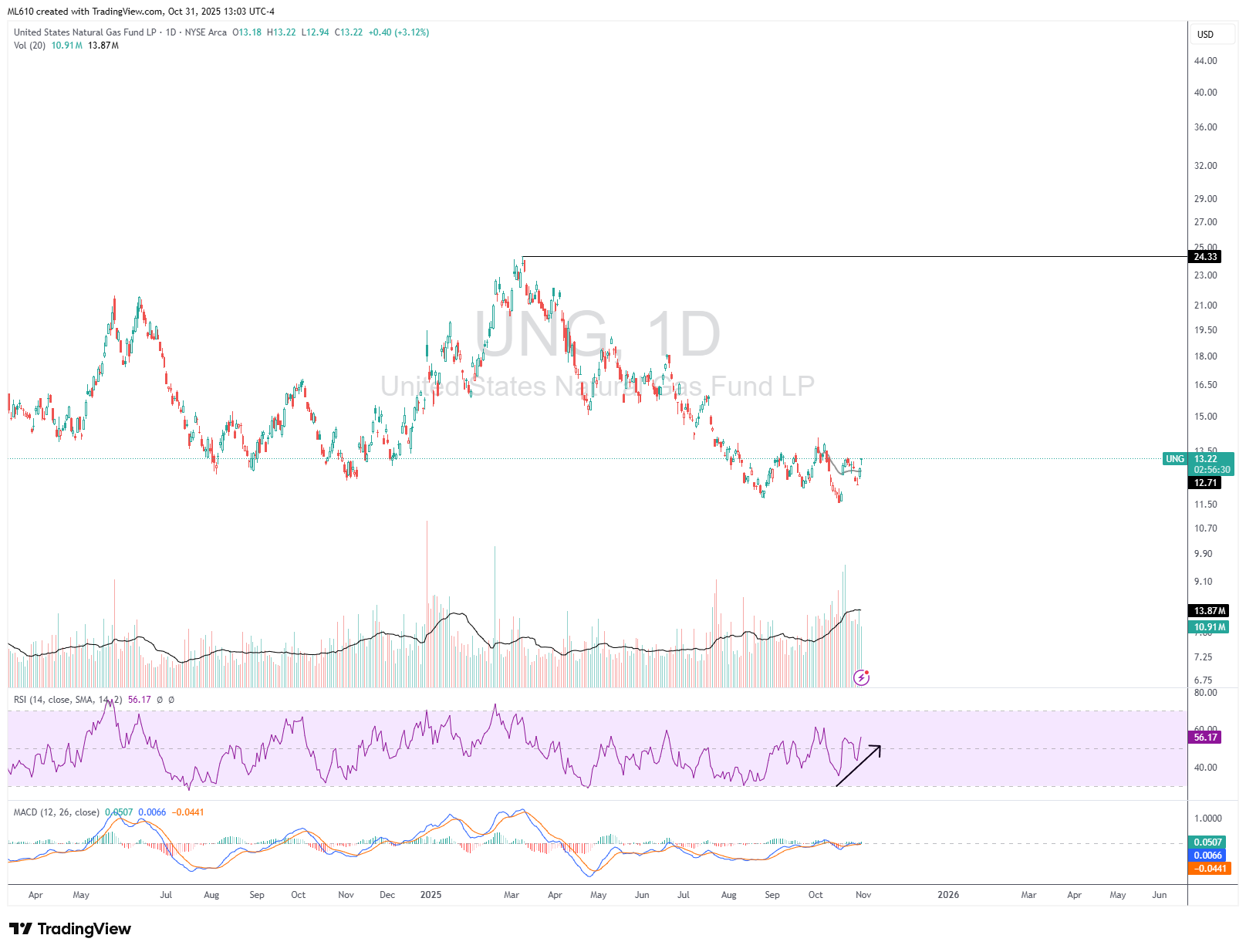The image size is (1246, 952).
Task: Click the 11.50 price scale label
Action: coord(1205,505)
